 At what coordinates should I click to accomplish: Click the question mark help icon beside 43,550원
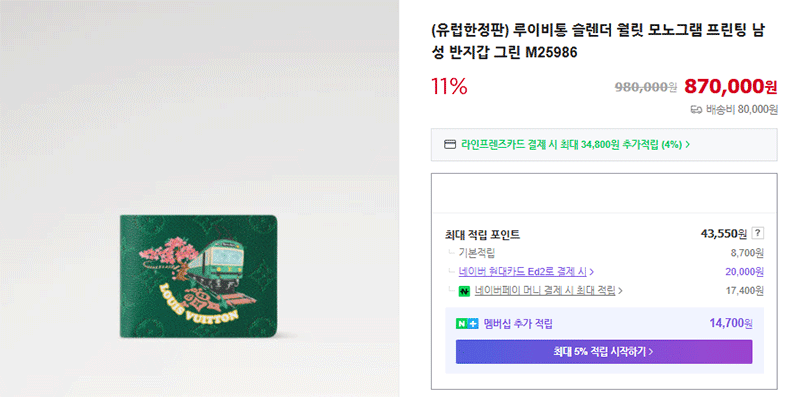tap(758, 234)
